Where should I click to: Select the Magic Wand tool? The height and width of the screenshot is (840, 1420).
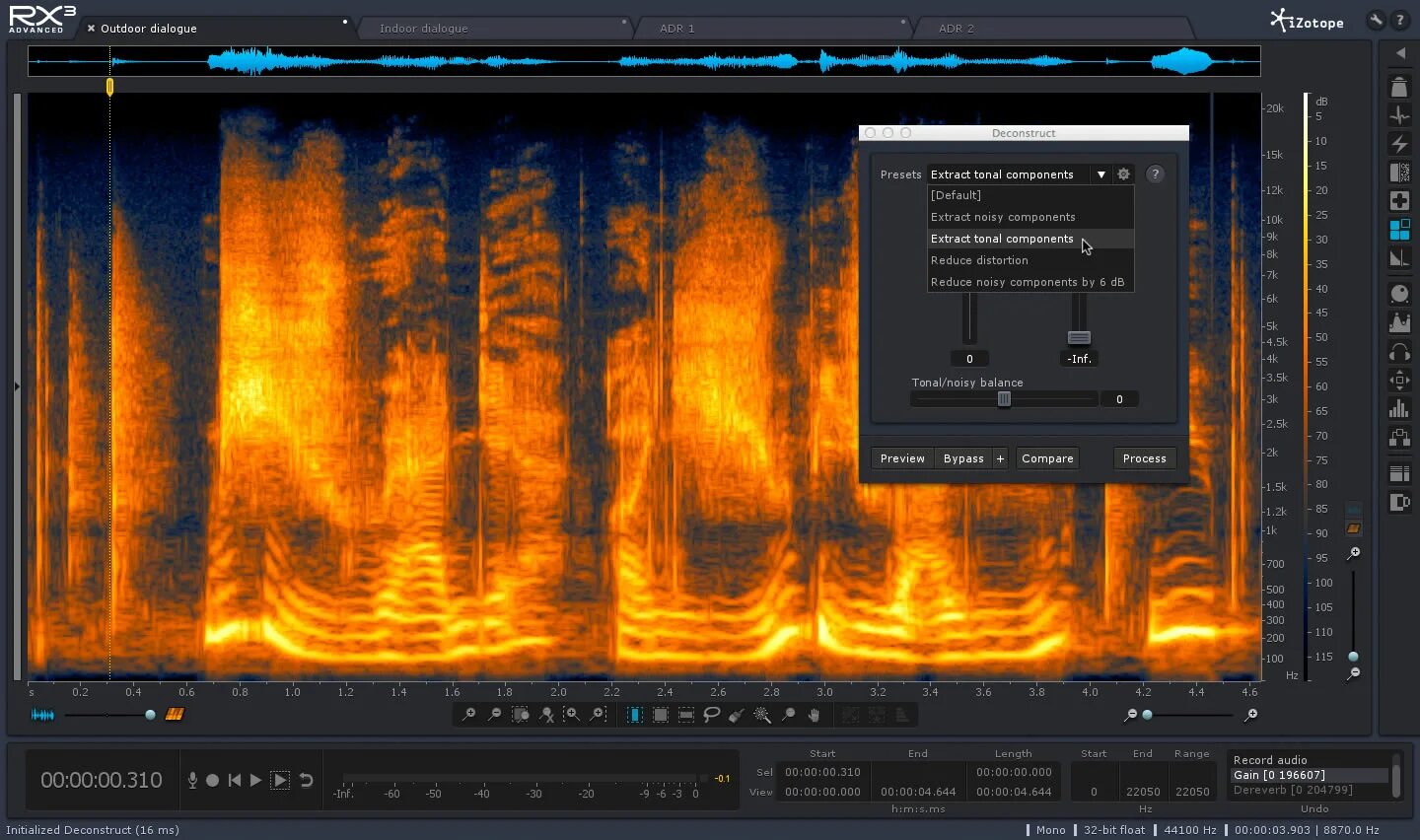(762, 715)
